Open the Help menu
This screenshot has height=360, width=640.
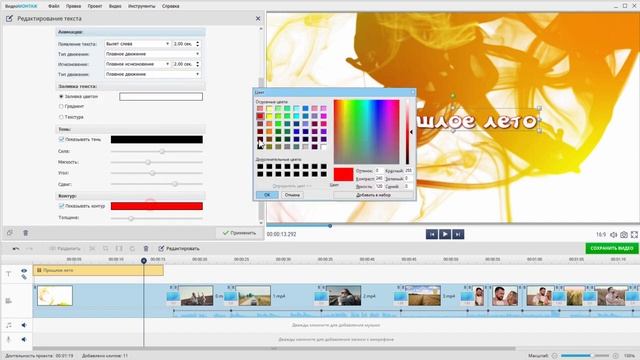click(171, 6)
